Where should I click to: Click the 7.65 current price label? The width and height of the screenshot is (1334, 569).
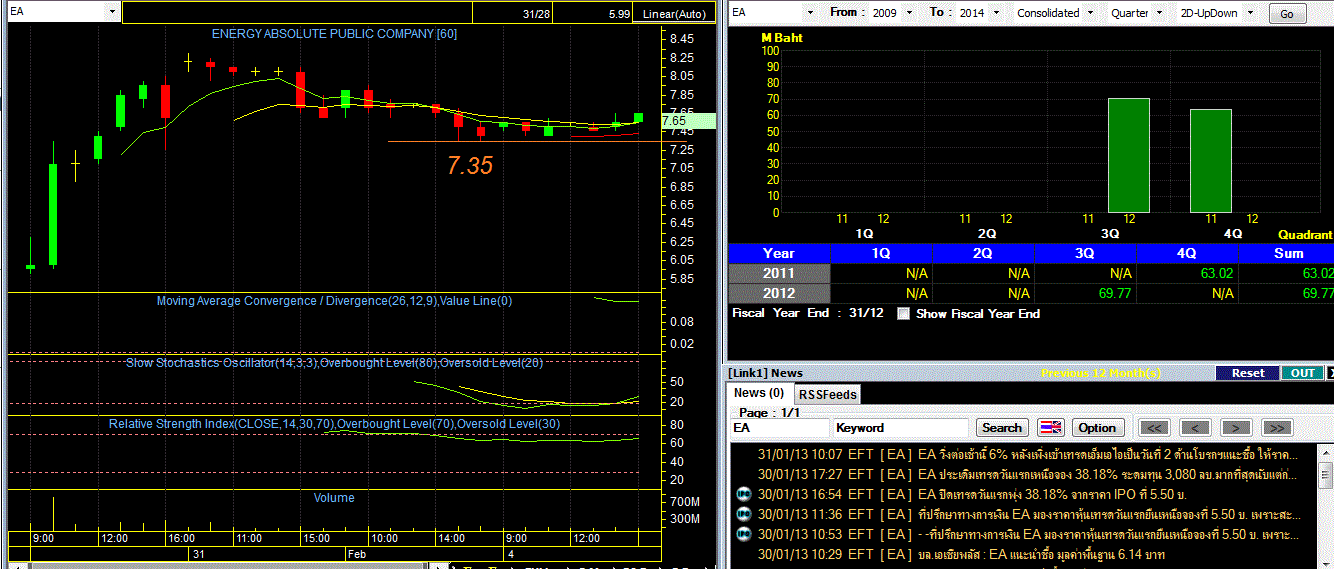(686, 120)
